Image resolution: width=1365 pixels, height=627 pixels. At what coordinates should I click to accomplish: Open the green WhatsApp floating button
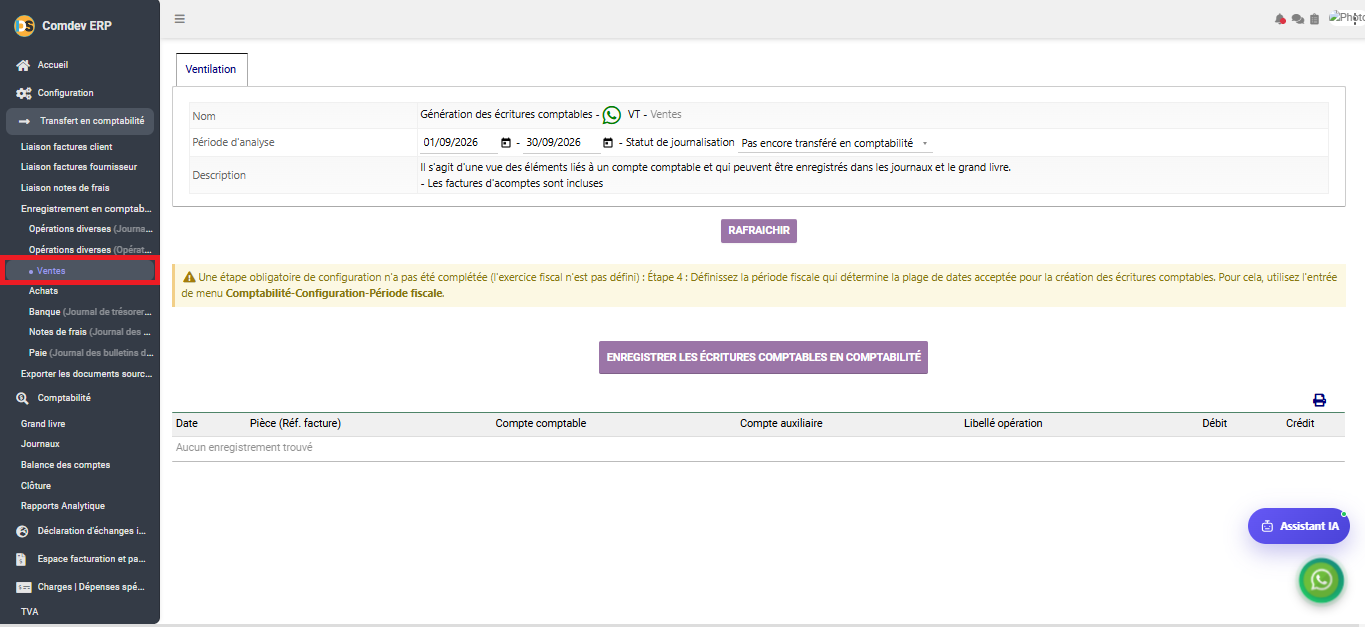[x=1321, y=580]
